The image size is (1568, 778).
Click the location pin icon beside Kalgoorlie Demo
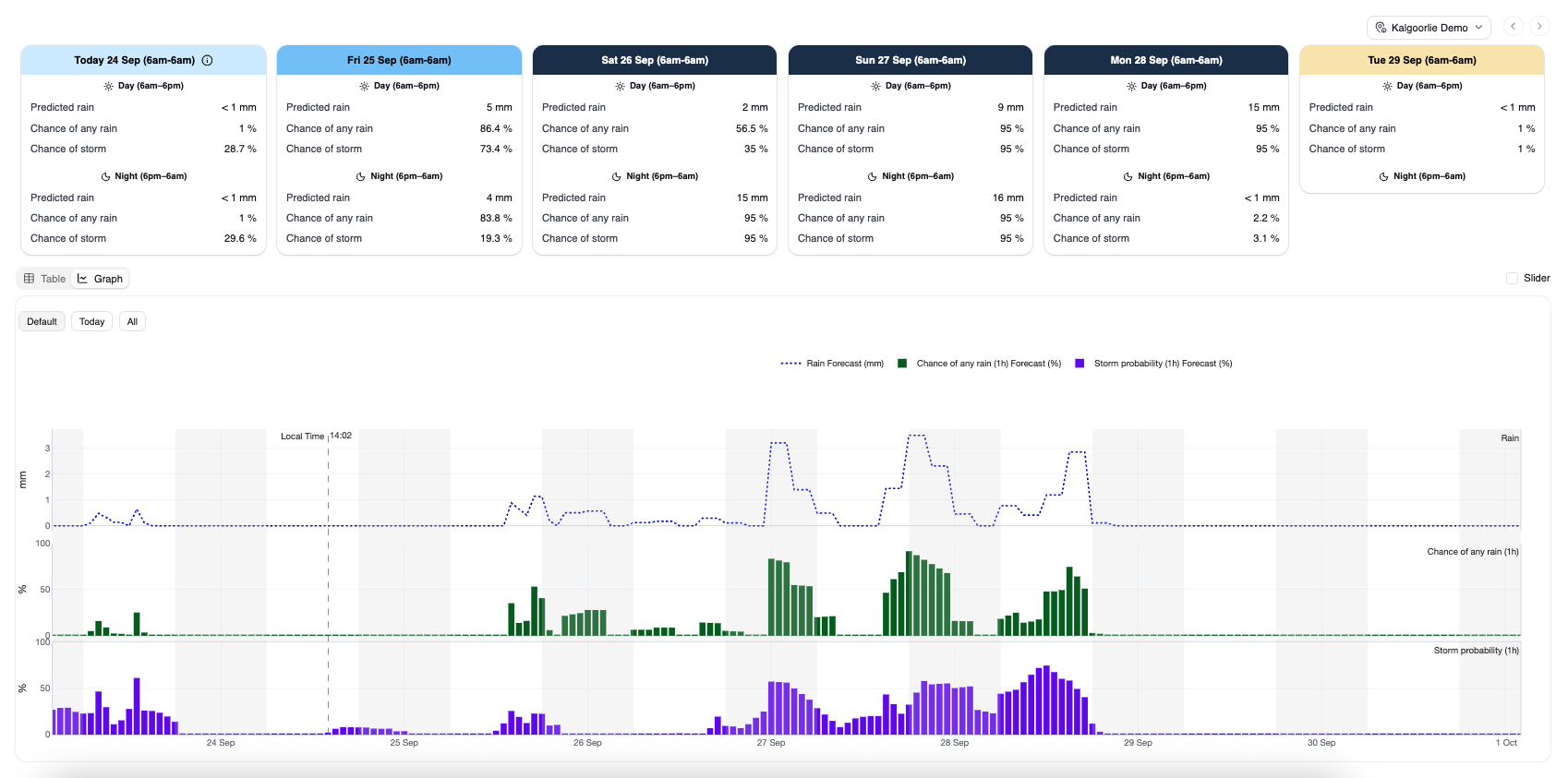[x=1381, y=28]
